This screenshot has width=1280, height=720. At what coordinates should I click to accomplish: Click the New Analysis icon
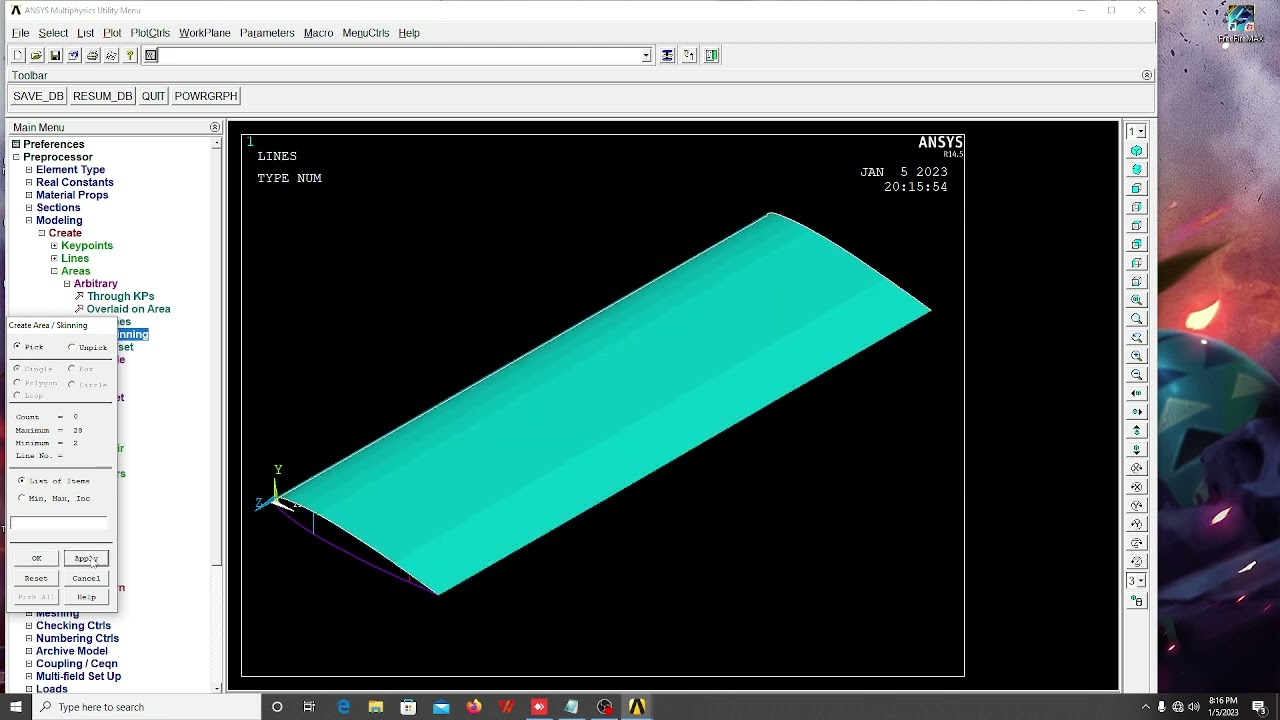tap(18, 56)
